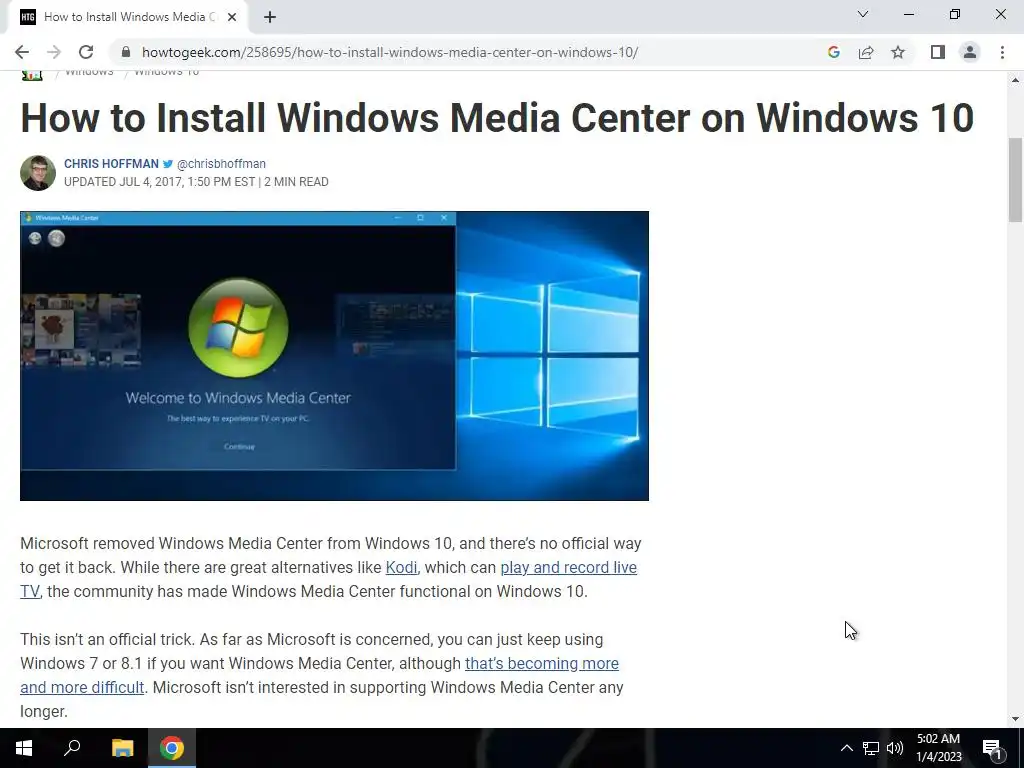
Task: Open the tab search dropdown arrow
Action: (863, 14)
